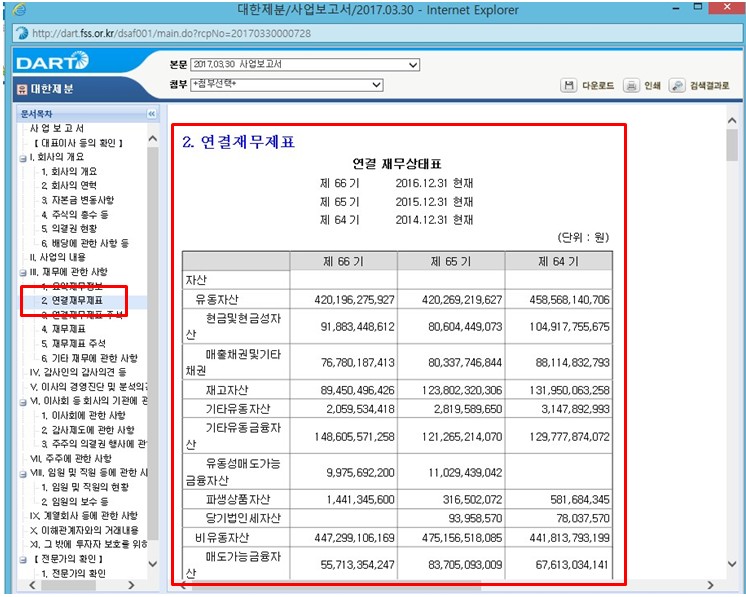Open the 본문 document version dropdown
The height and width of the screenshot is (597, 746).
413,65
